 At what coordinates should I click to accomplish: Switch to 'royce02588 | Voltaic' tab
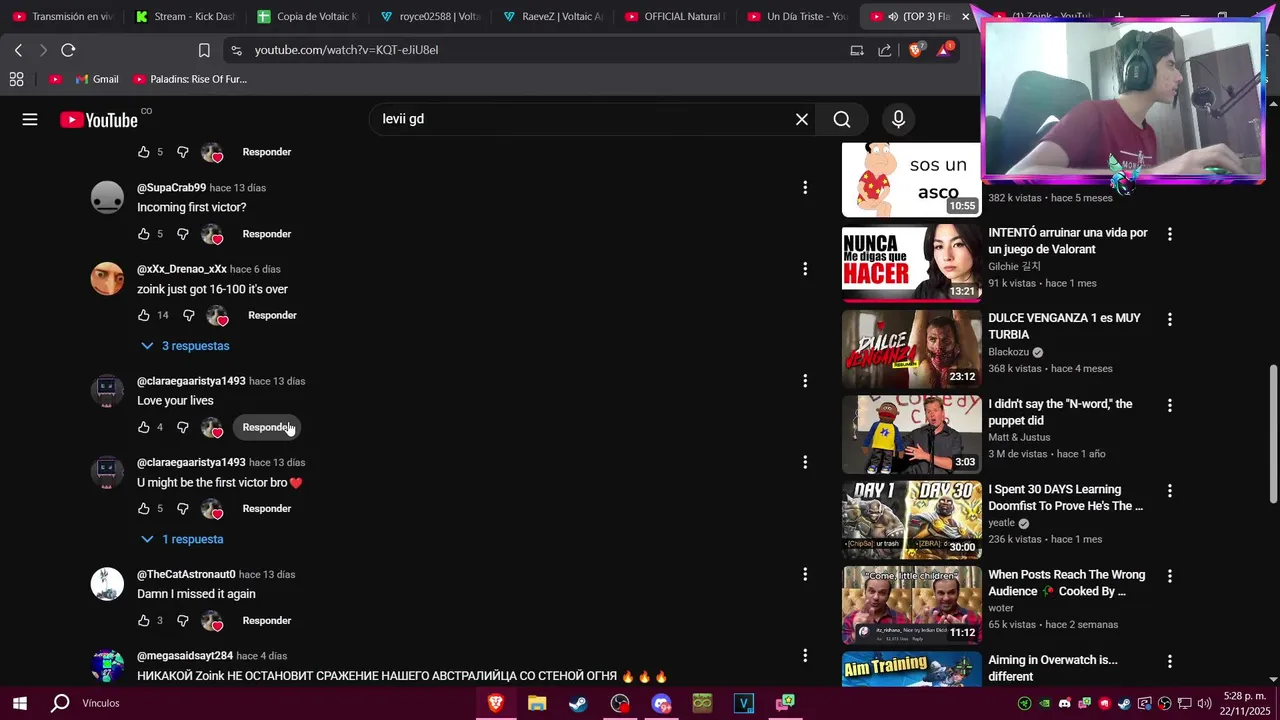[430, 16]
